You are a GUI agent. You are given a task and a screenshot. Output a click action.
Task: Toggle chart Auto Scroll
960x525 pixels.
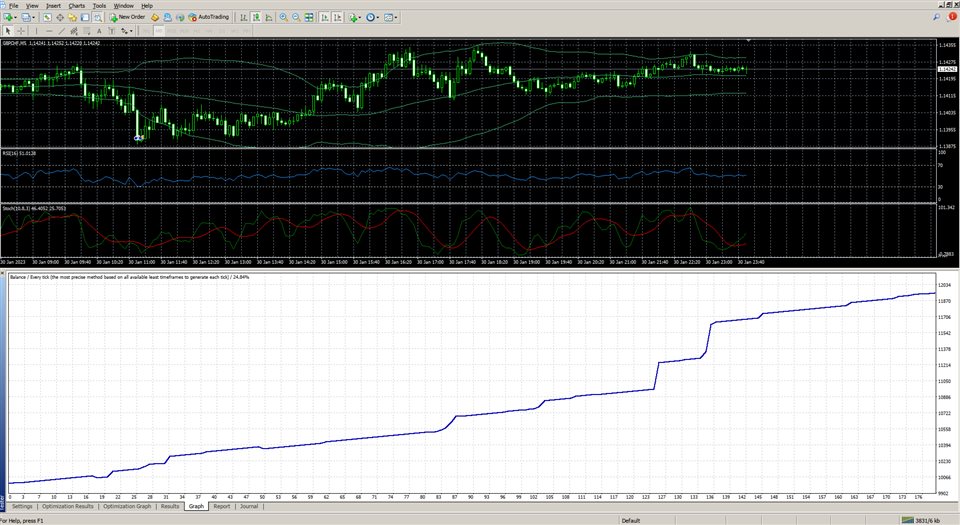click(324, 17)
